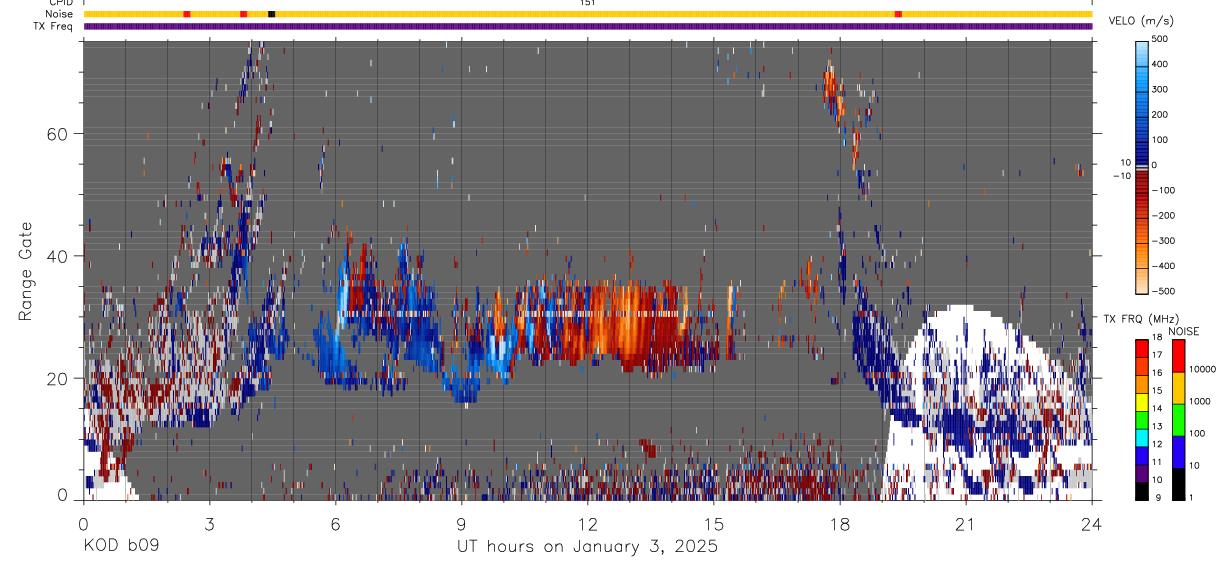Viewport: 1228px width, 567px height.
Task: Click the Range Gate tick label 20
Action: coord(56,378)
